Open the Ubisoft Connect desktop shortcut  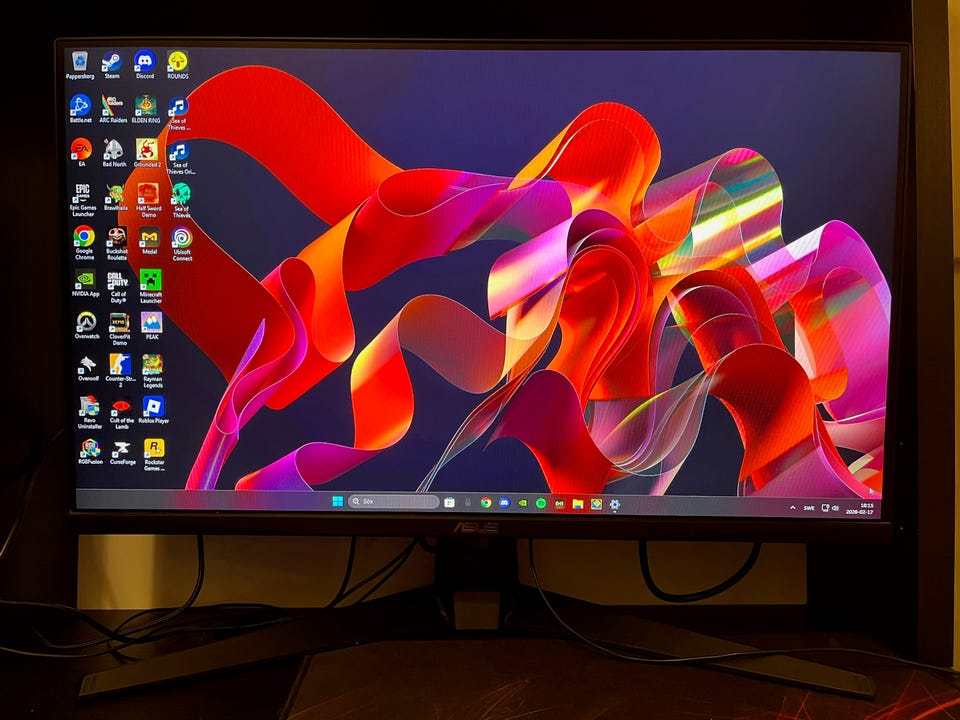(x=182, y=243)
